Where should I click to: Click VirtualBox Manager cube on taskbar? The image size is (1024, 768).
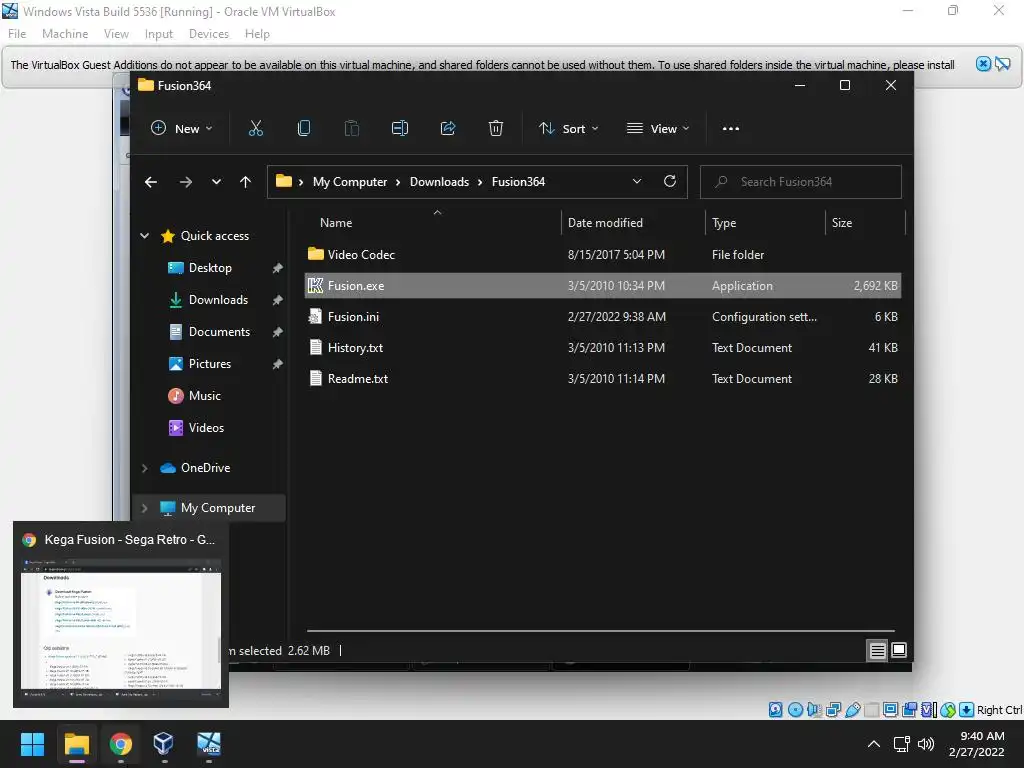163,744
